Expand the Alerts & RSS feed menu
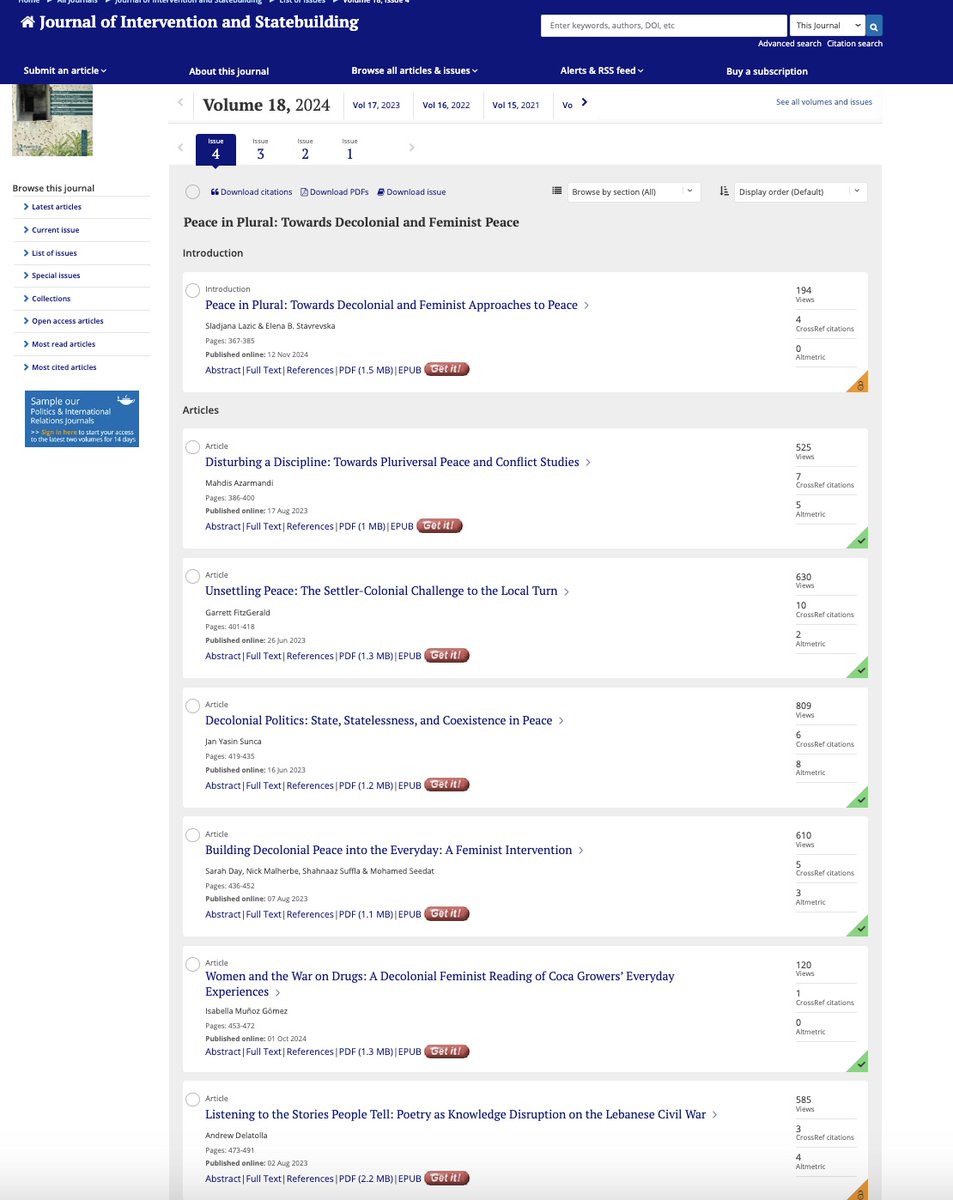The image size is (953, 1200). [x=602, y=71]
